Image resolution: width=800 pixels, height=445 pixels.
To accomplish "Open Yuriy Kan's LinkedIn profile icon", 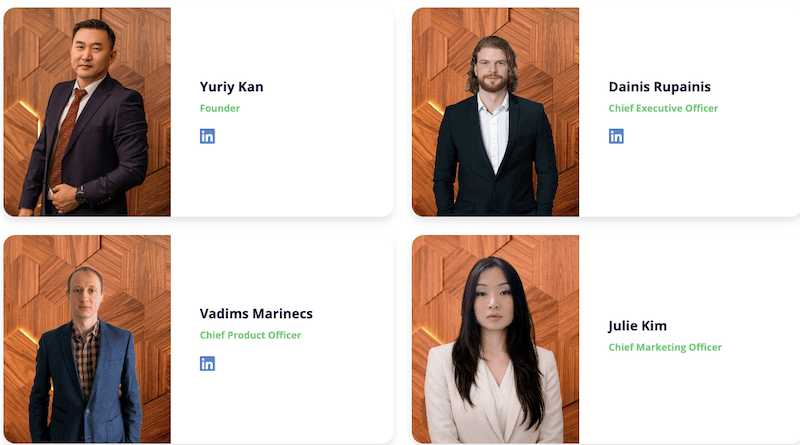I will point(207,136).
